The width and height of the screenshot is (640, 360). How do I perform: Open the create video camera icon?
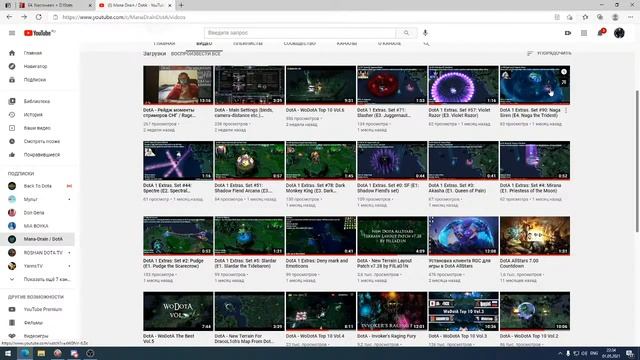568,33
